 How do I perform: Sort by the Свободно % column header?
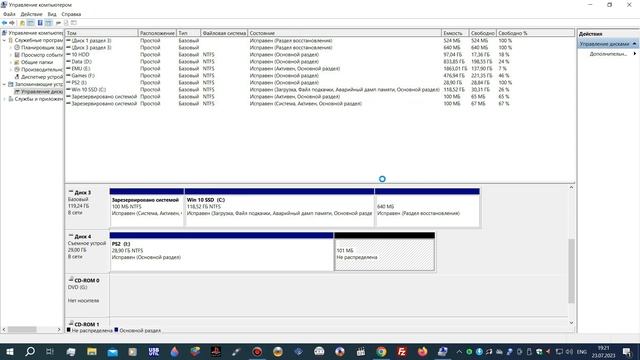(535, 33)
